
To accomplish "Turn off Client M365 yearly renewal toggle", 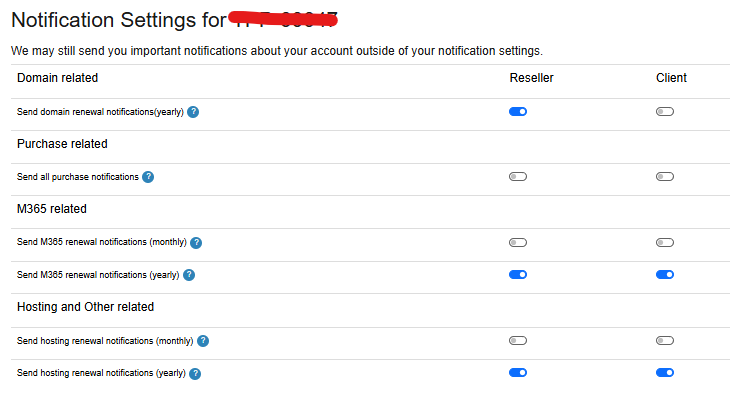I will tap(665, 275).
